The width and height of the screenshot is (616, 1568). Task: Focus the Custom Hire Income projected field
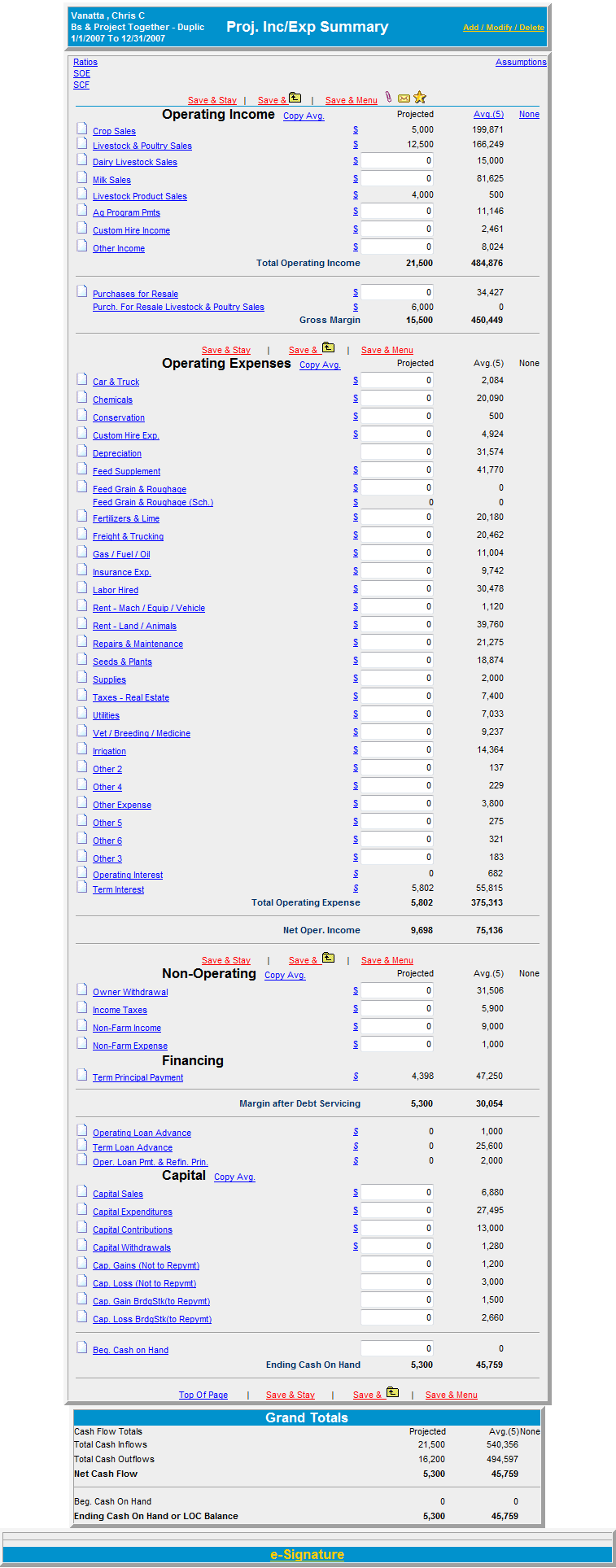coord(397,229)
